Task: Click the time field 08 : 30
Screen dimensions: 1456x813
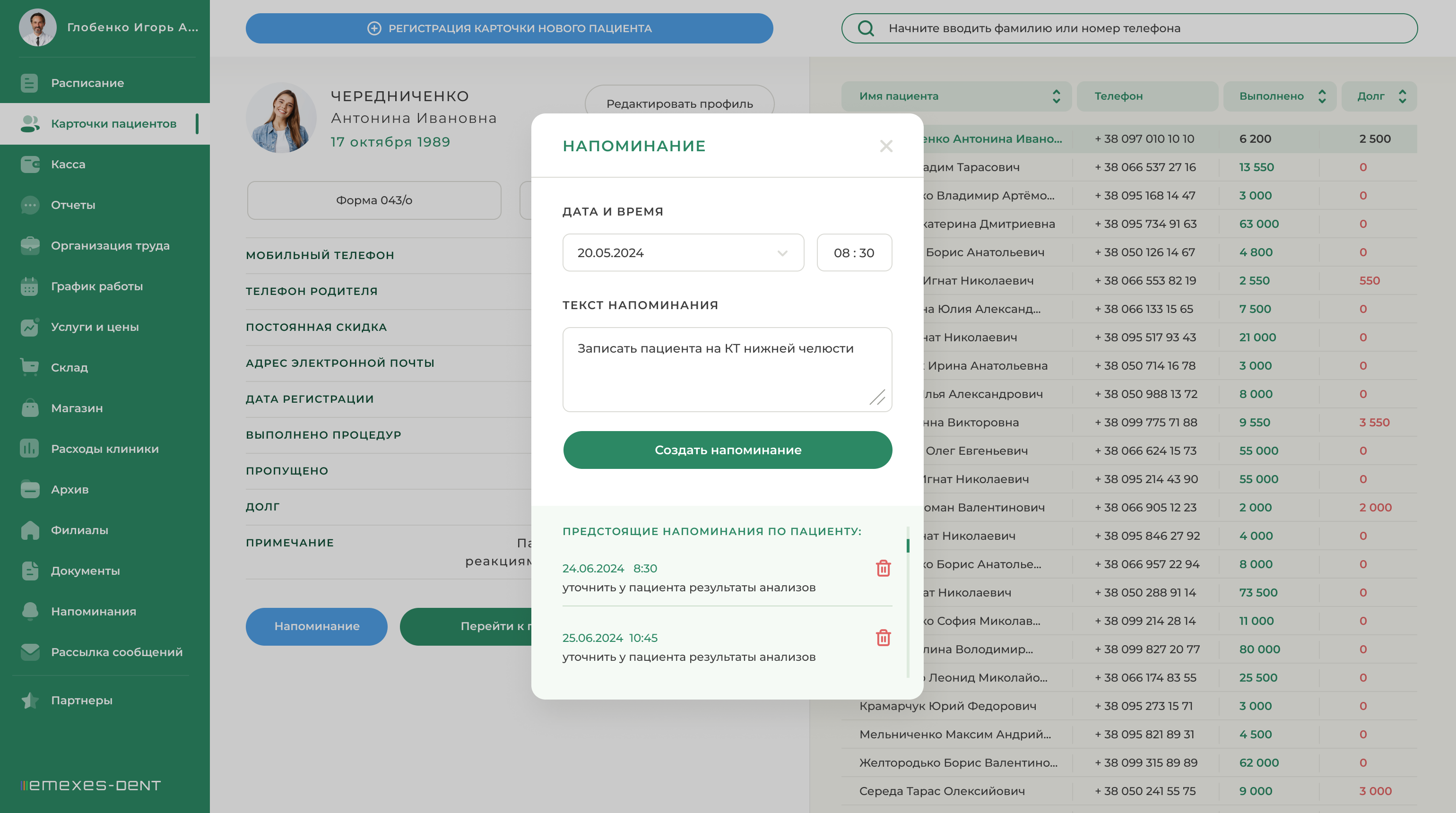Action: pos(854,252)
